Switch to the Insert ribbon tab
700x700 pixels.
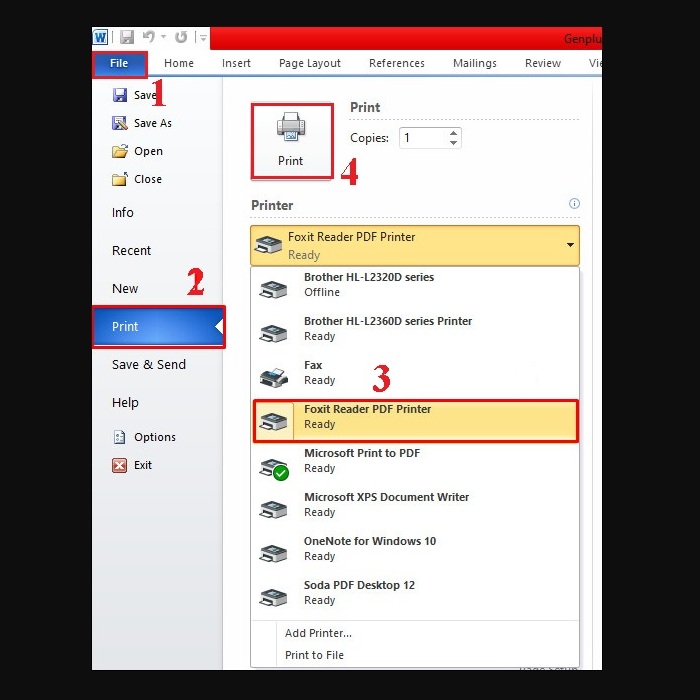click(x=236, y=63)
